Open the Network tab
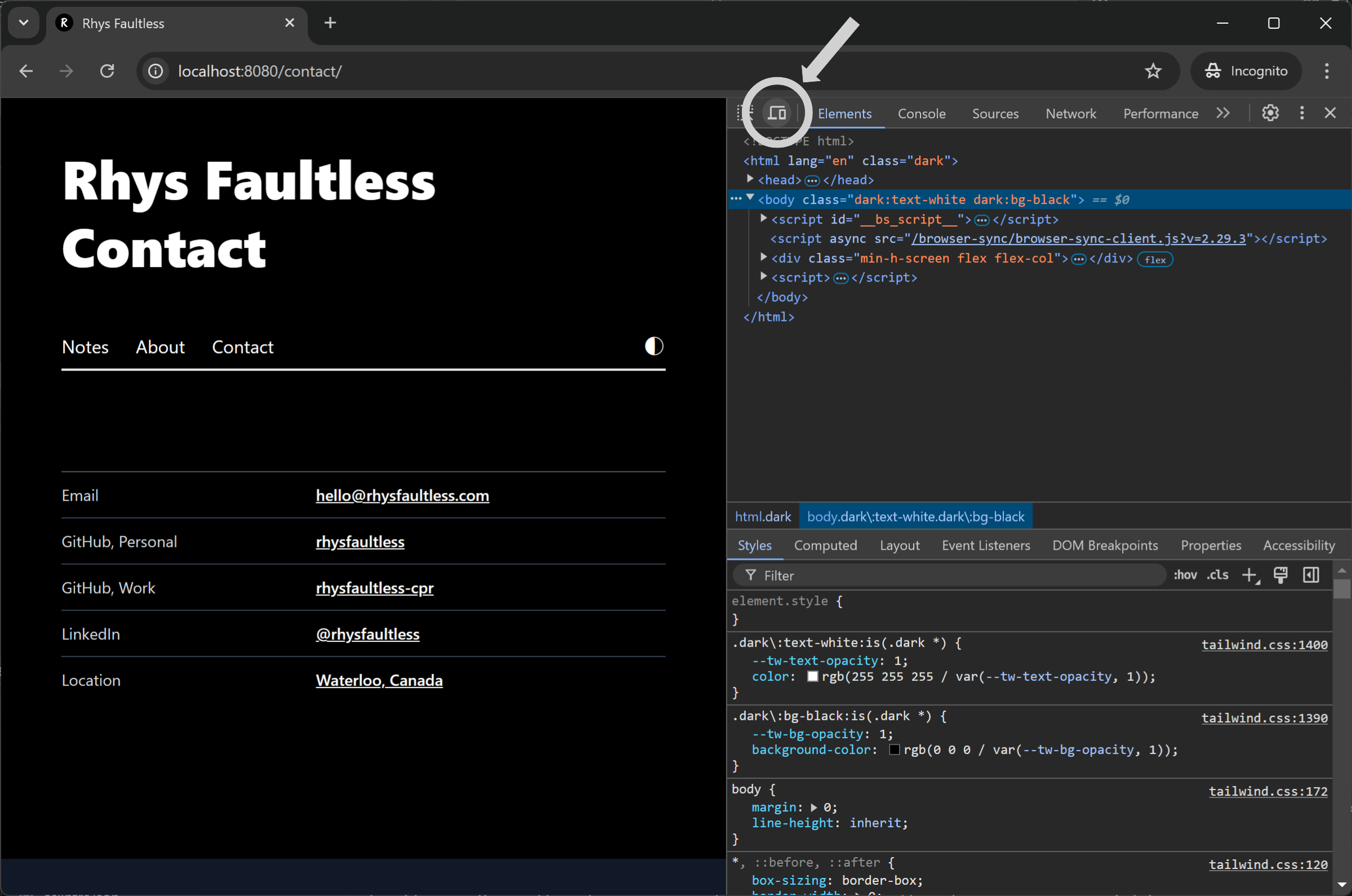 point(1070,114)
